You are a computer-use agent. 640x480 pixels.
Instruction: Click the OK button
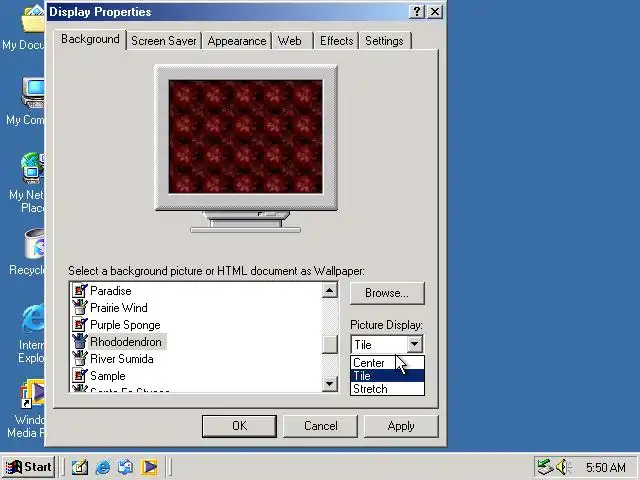point(240,426)
